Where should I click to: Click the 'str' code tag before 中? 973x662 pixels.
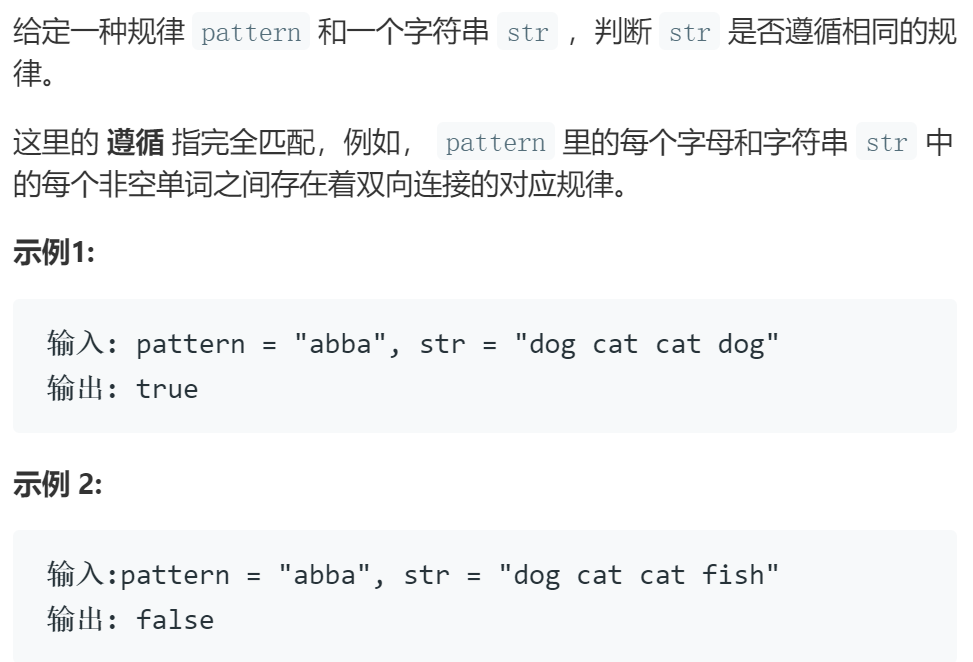(x=886, y=142)
